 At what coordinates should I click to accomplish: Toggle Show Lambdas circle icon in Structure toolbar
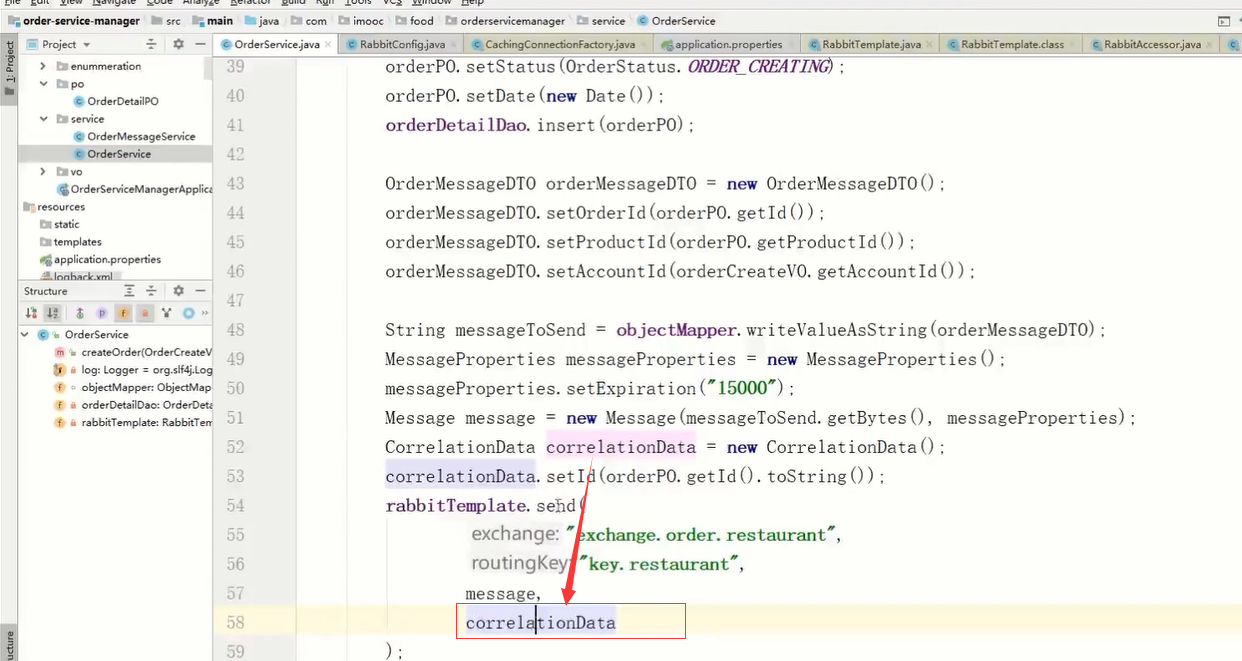188,313
